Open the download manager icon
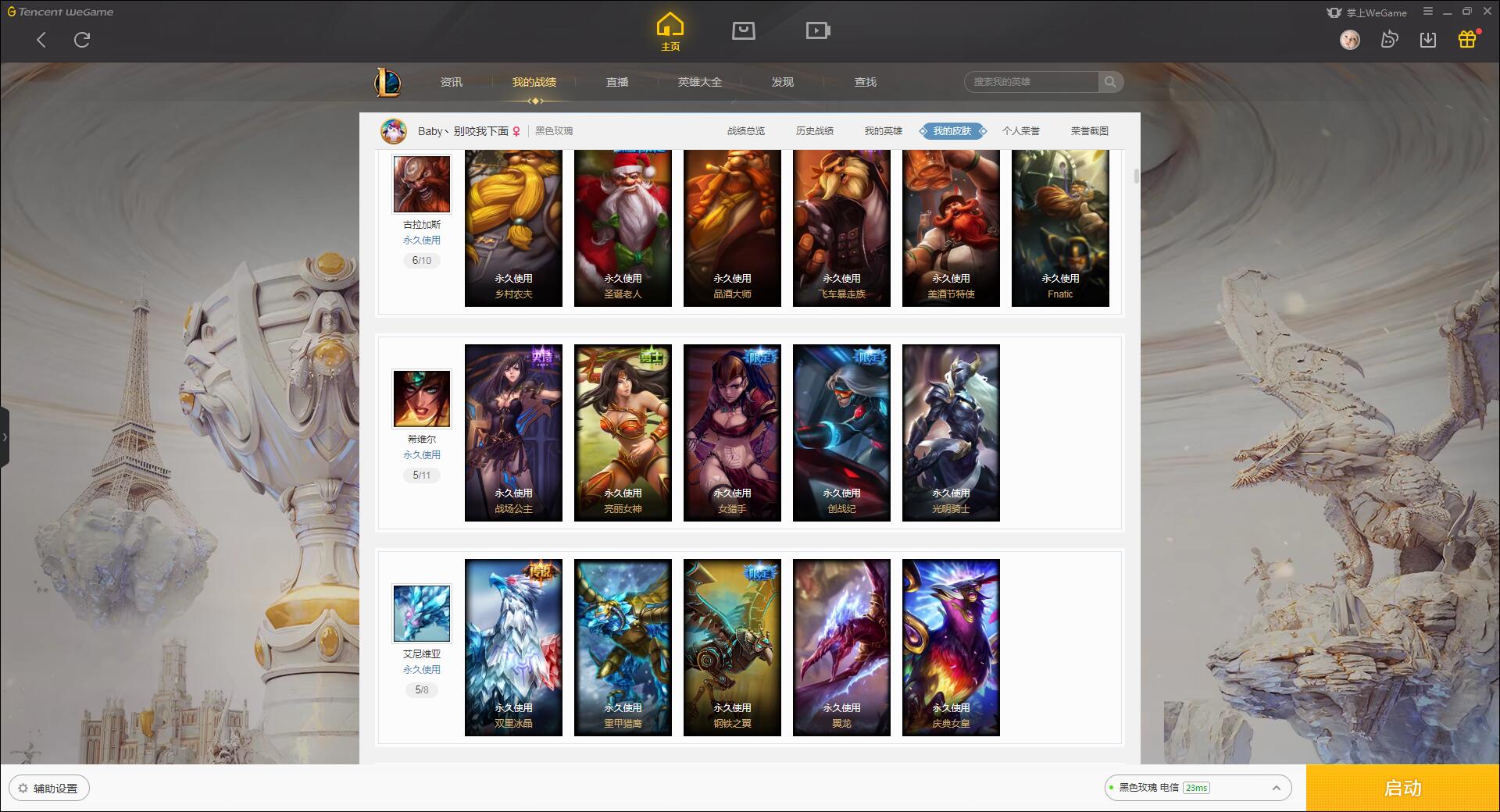The height and width of the screenshot is (812, 1500). 1428,40
